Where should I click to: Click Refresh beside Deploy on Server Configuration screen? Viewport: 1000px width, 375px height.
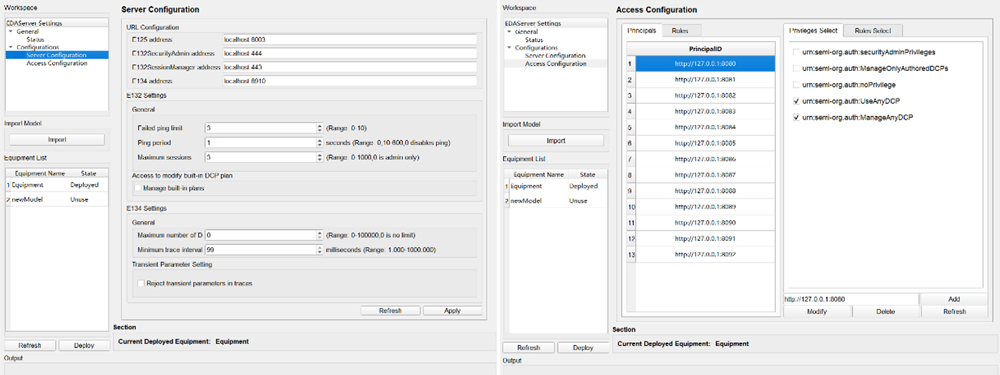tap(30, 346)
